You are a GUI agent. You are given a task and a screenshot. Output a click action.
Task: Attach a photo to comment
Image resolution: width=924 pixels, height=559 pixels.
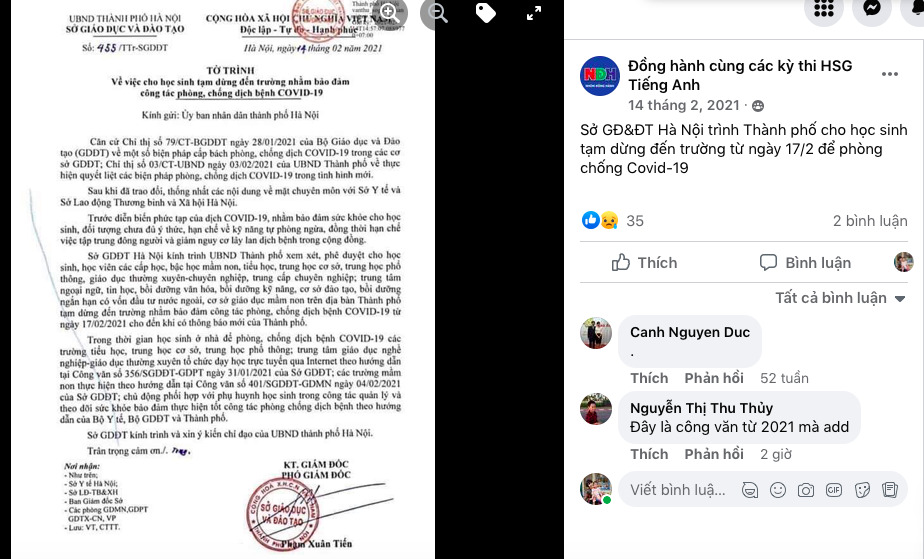point(806,489)
